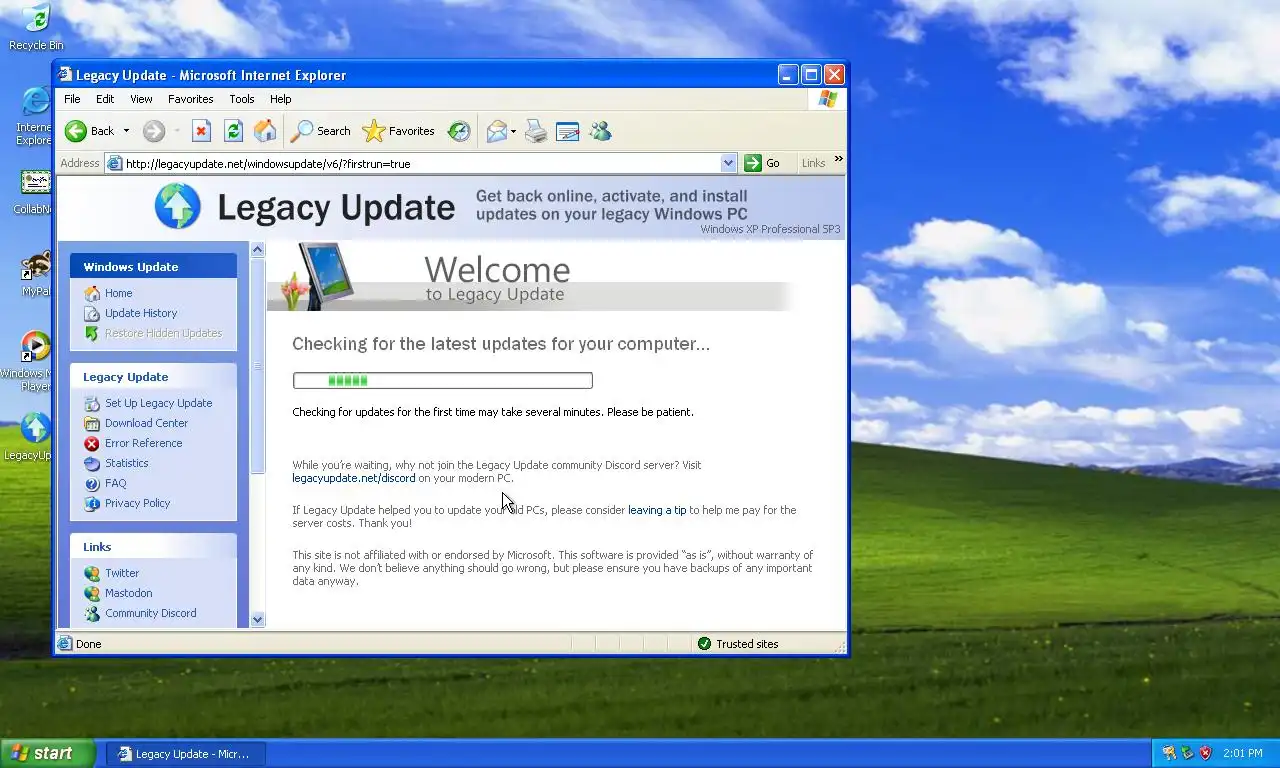The height and width of the screenshot is (768, 1280).
Task: Open the Messenger toolbar icon
Action: coord(600,131)
